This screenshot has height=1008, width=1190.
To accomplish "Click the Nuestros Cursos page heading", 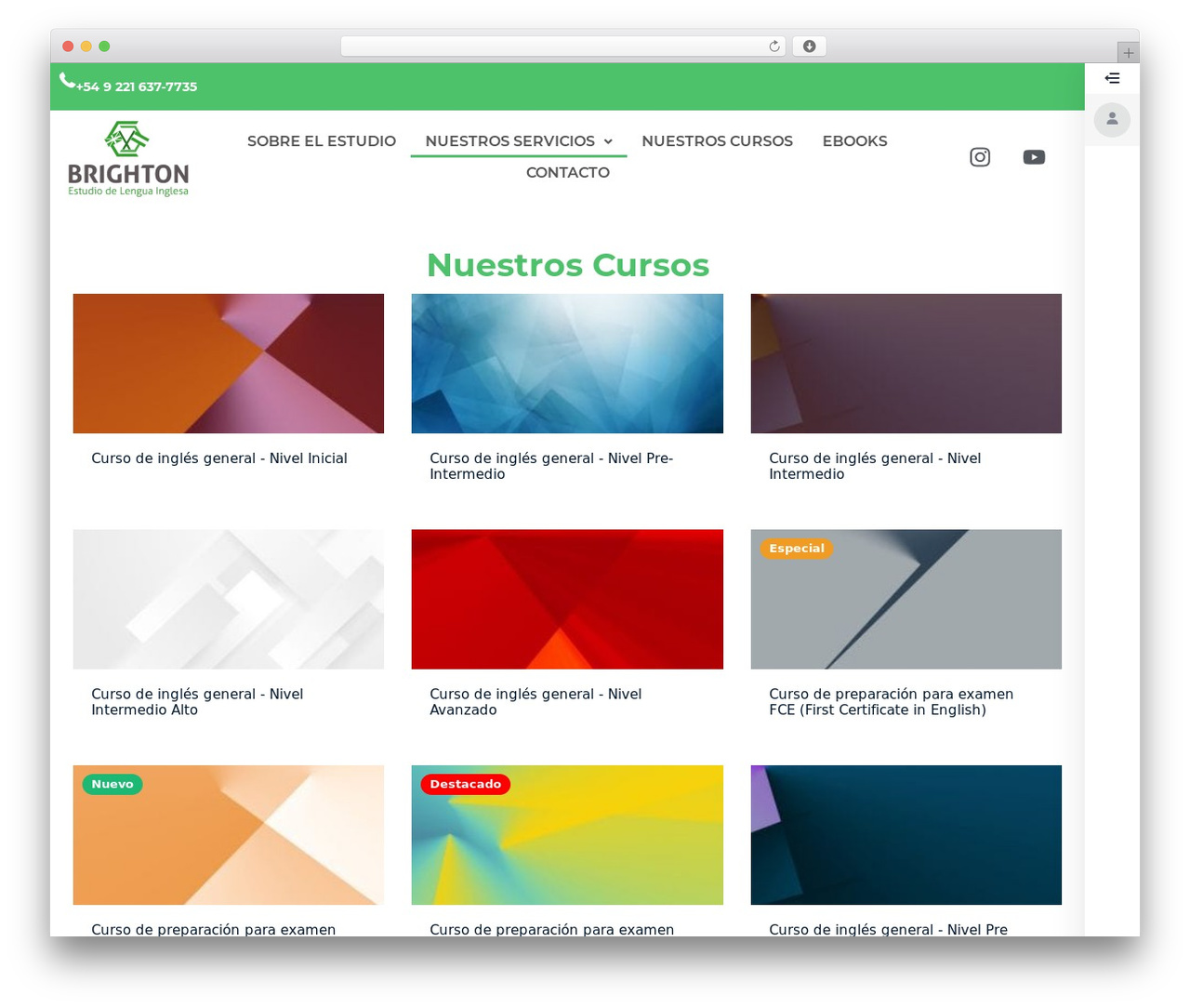I will click(568, 265).
